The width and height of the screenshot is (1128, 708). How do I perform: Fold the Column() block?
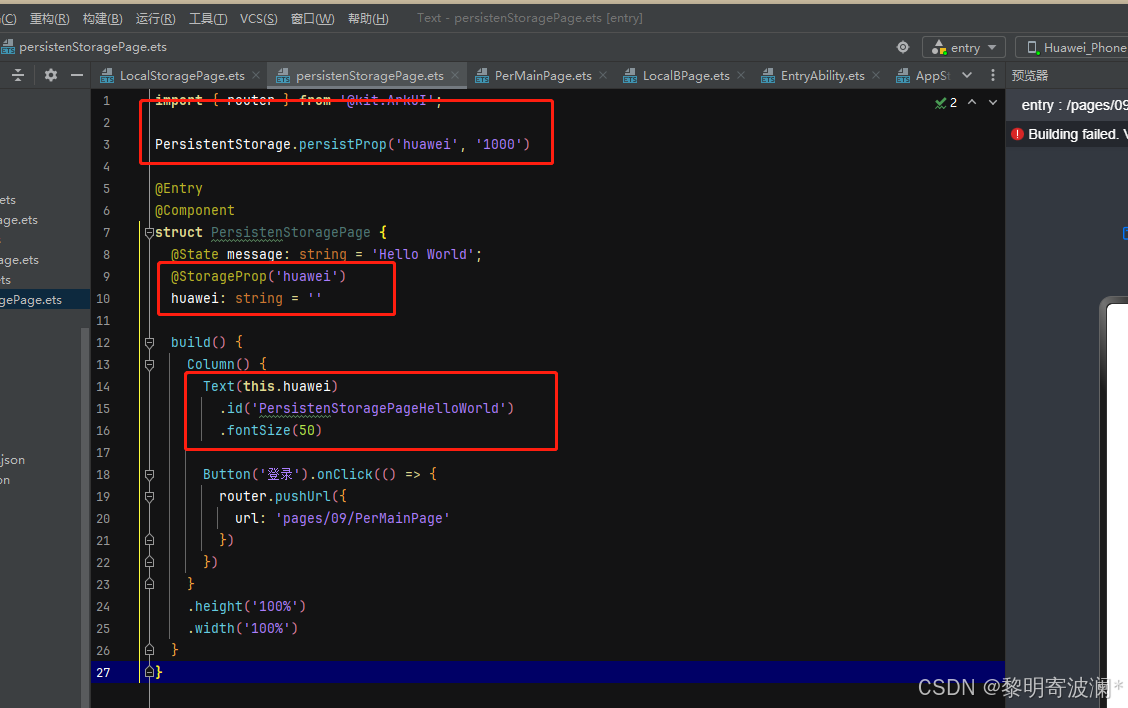149,365
